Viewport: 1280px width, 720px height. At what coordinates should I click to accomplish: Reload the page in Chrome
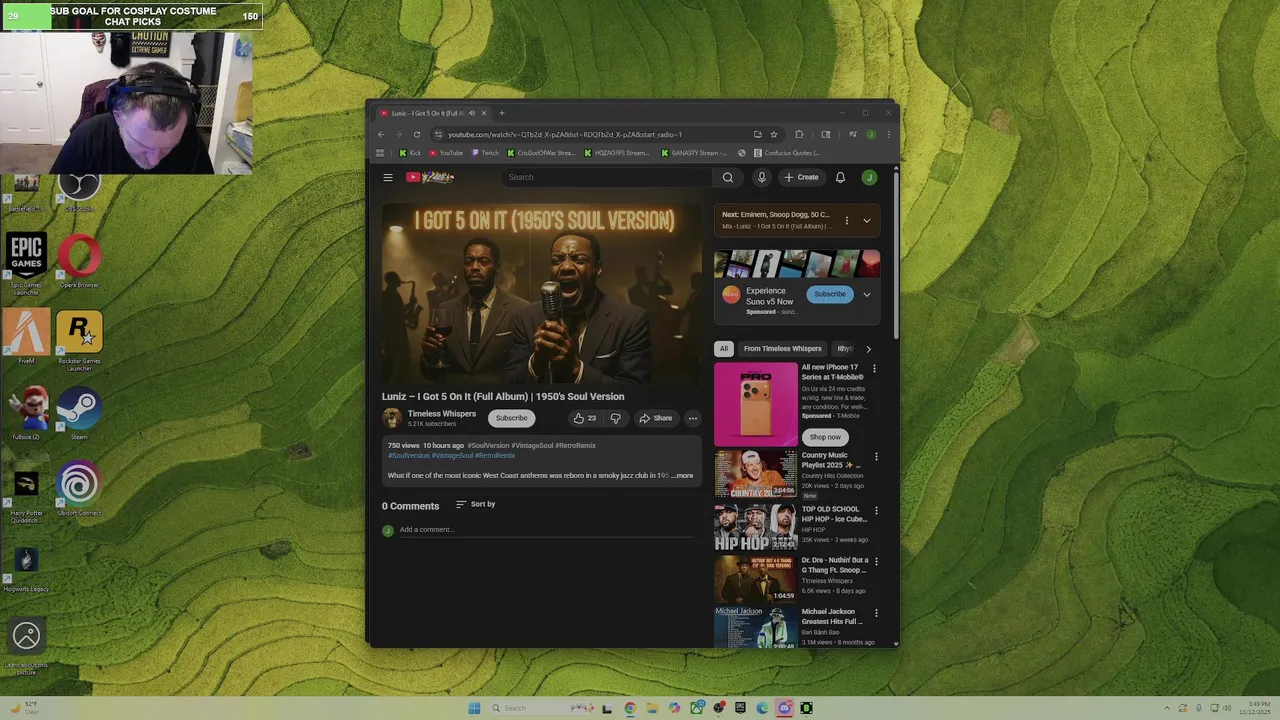click(417, 134)
